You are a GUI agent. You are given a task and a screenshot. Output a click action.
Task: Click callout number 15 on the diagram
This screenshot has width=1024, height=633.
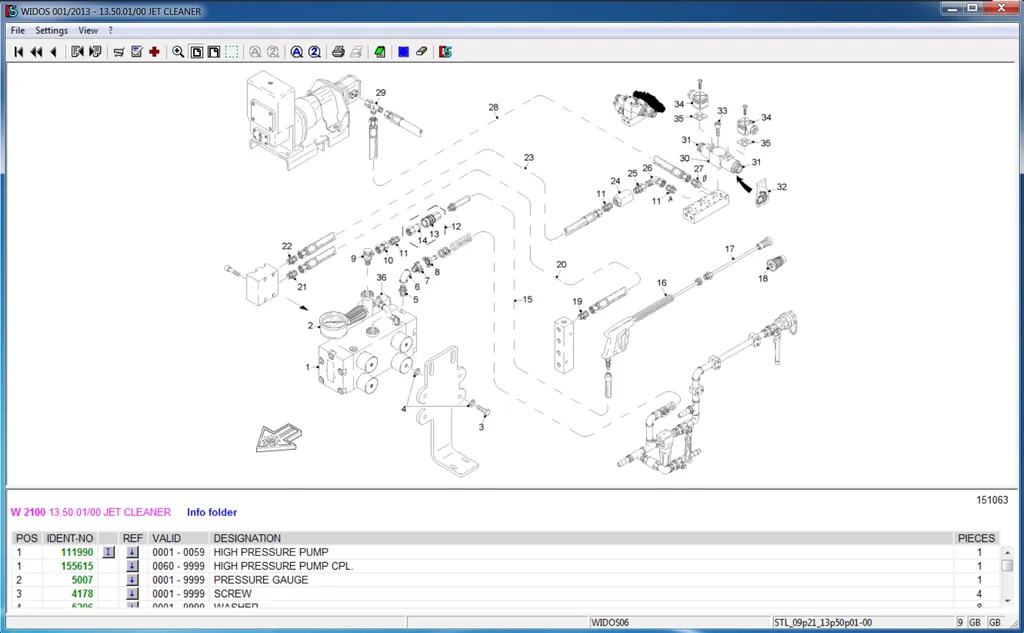tap(527, 299)
